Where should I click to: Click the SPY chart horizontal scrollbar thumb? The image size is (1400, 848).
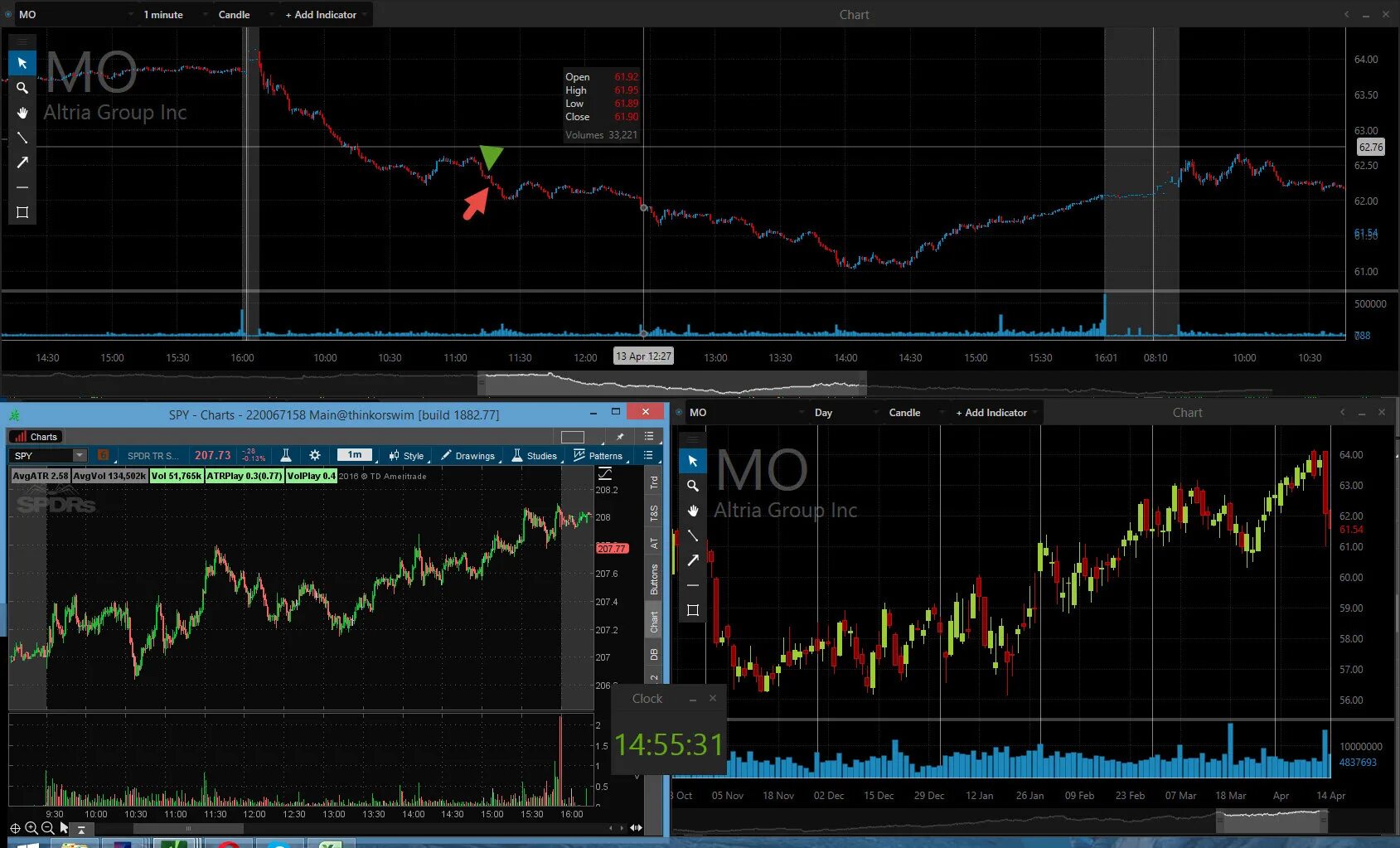pos(188,828)
